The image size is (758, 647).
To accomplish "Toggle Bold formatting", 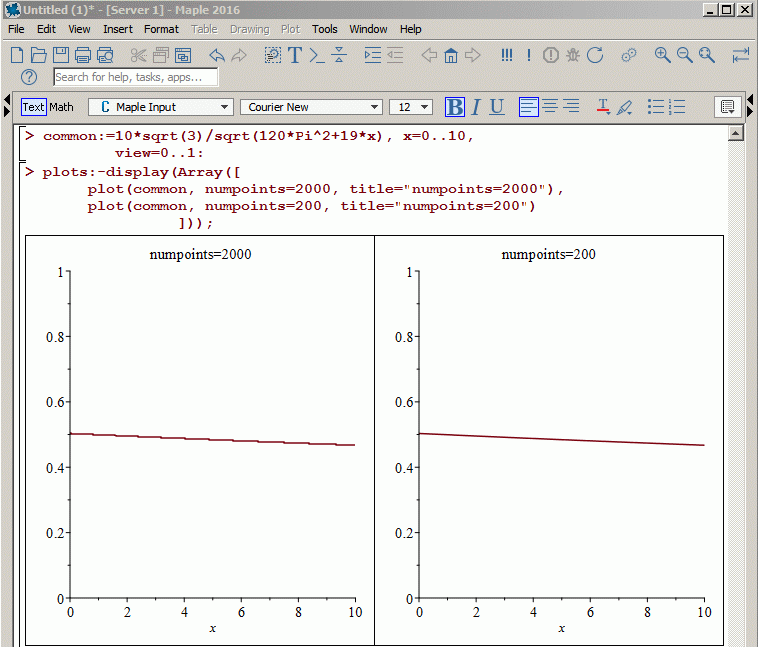I will pyautogui.click(x=455, y=107).
